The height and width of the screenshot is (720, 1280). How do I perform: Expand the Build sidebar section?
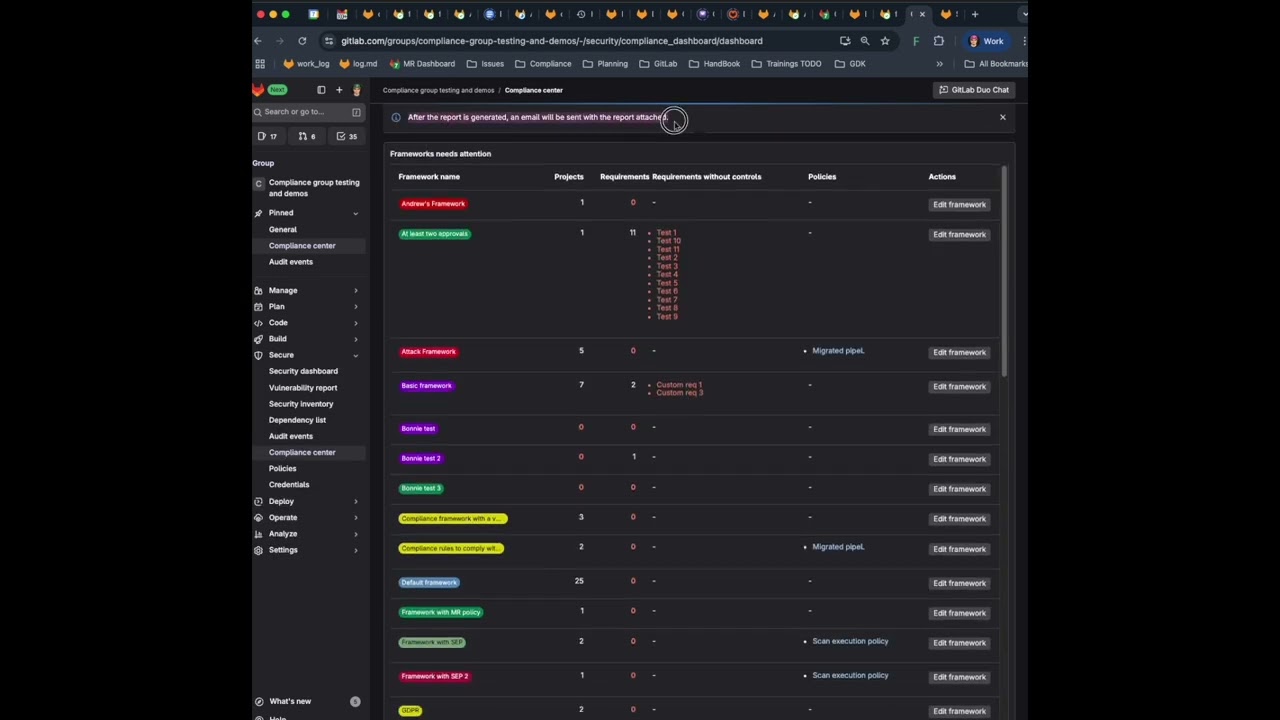pos(307,339)
